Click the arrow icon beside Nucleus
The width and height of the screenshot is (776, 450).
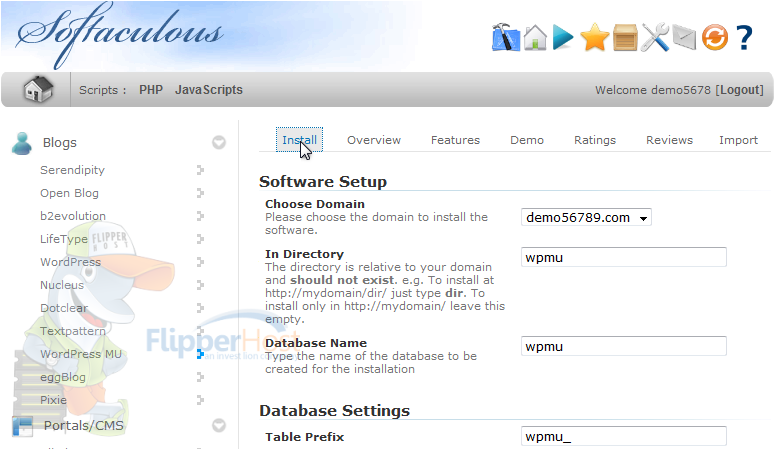(x=200, y=285)
